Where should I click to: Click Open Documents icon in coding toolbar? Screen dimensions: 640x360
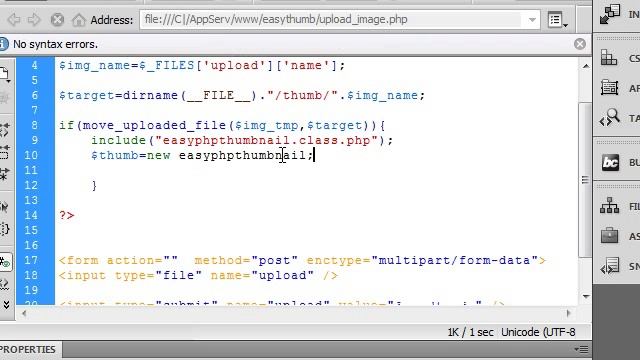coord(4,75)
